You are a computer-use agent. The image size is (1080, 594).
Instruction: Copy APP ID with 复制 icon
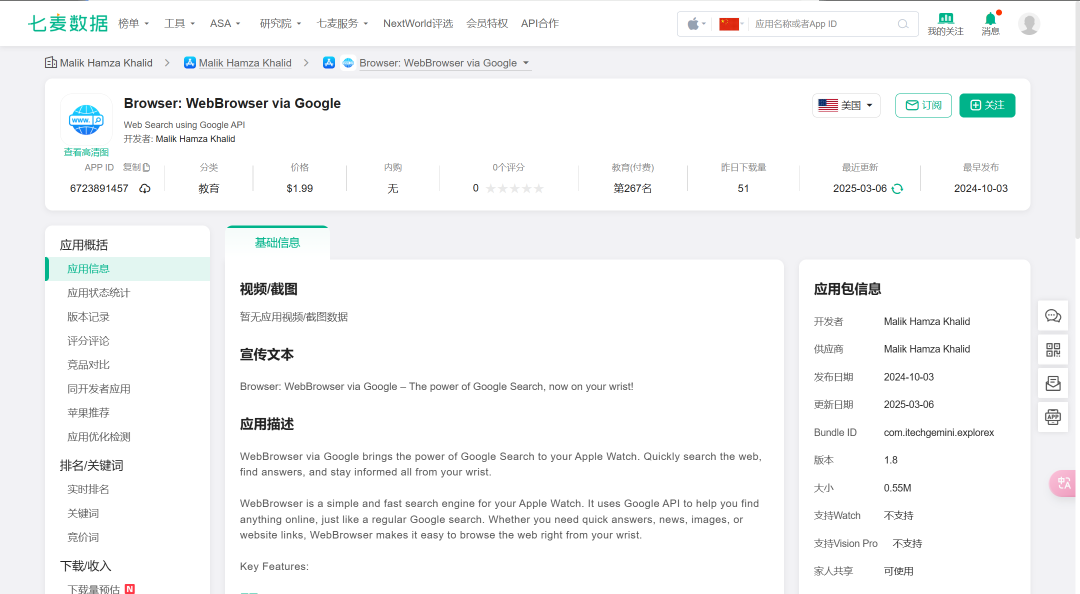click(136, 167)
